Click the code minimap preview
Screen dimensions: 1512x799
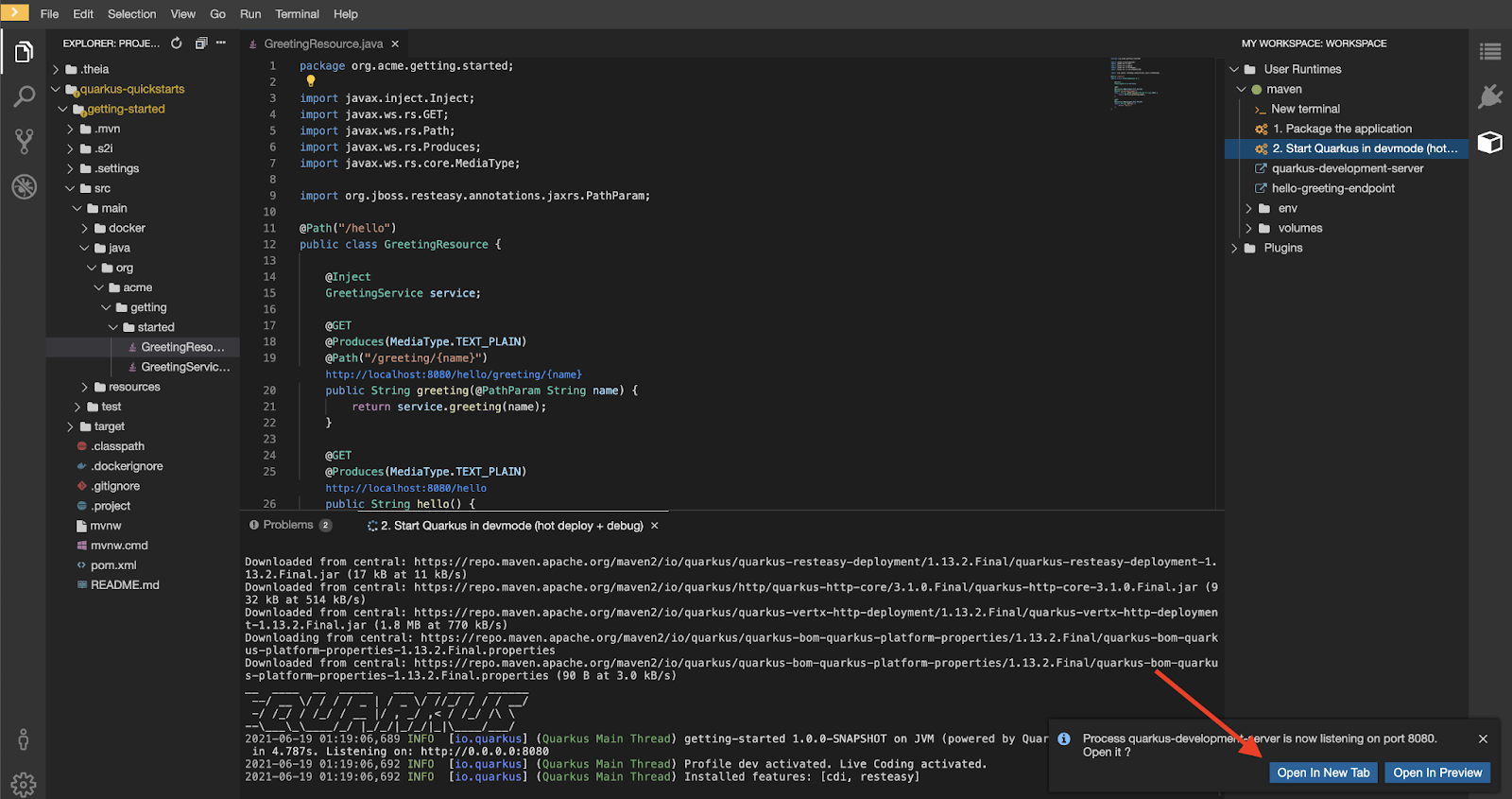(x=1134, y=83)
